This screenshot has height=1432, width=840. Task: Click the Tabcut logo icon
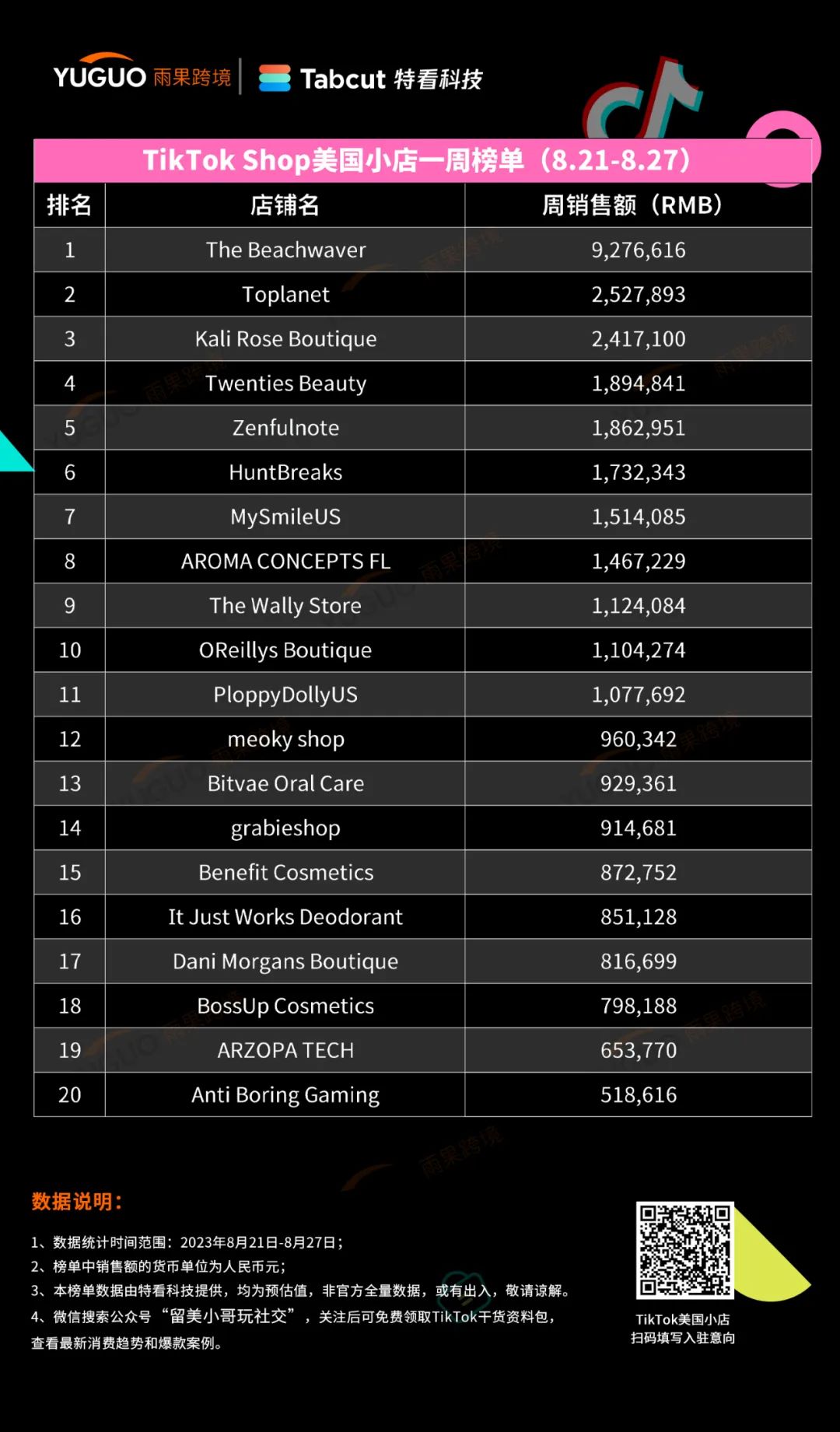pos(275,78)
